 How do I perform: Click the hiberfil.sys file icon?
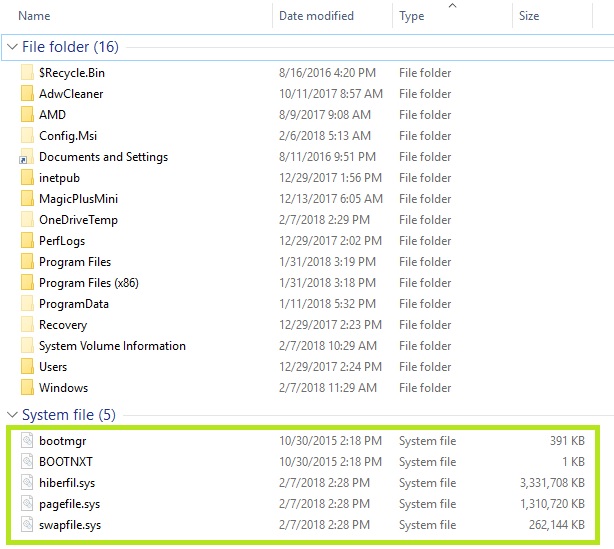coord(27,483)
